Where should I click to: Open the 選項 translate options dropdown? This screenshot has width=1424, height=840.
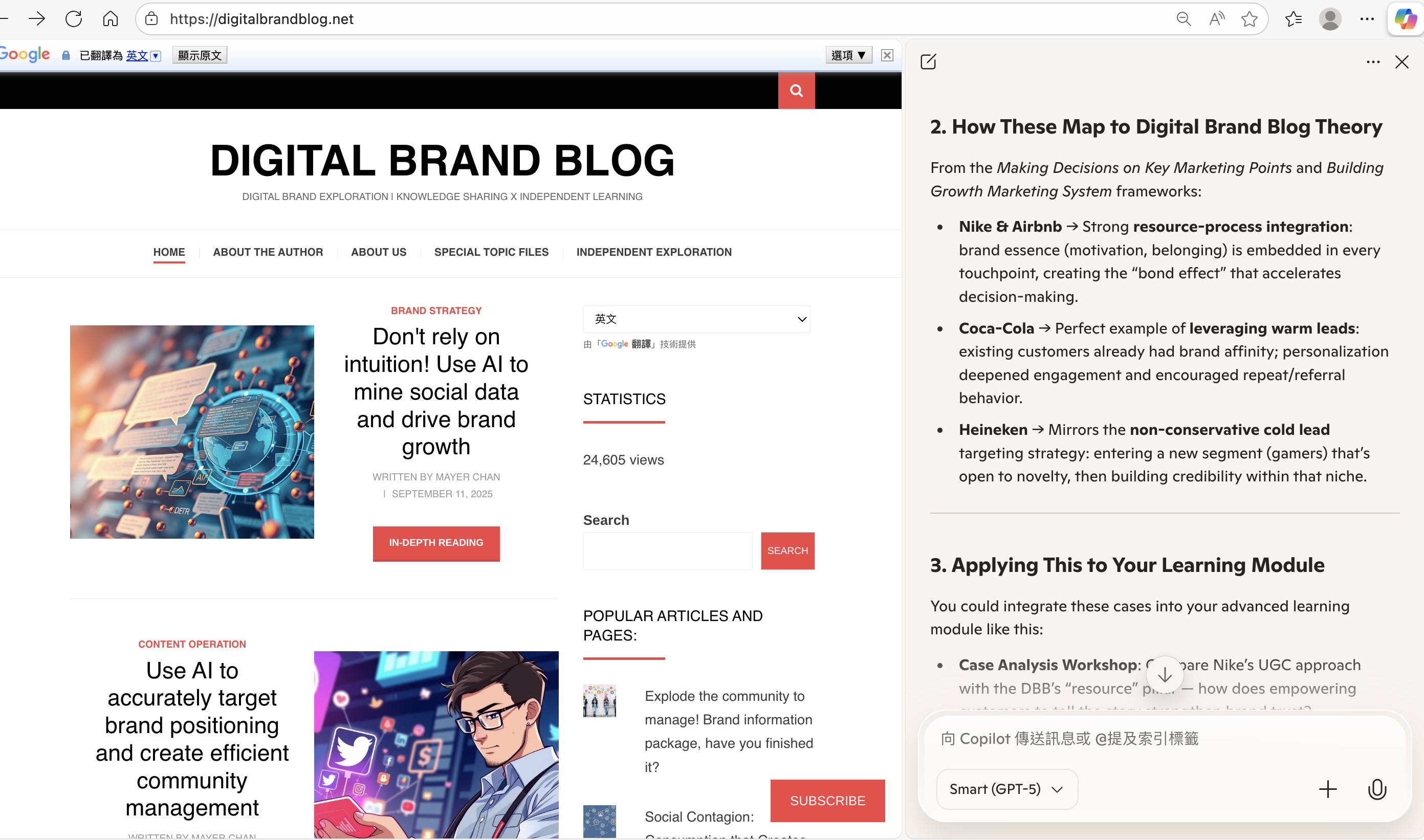848,55
